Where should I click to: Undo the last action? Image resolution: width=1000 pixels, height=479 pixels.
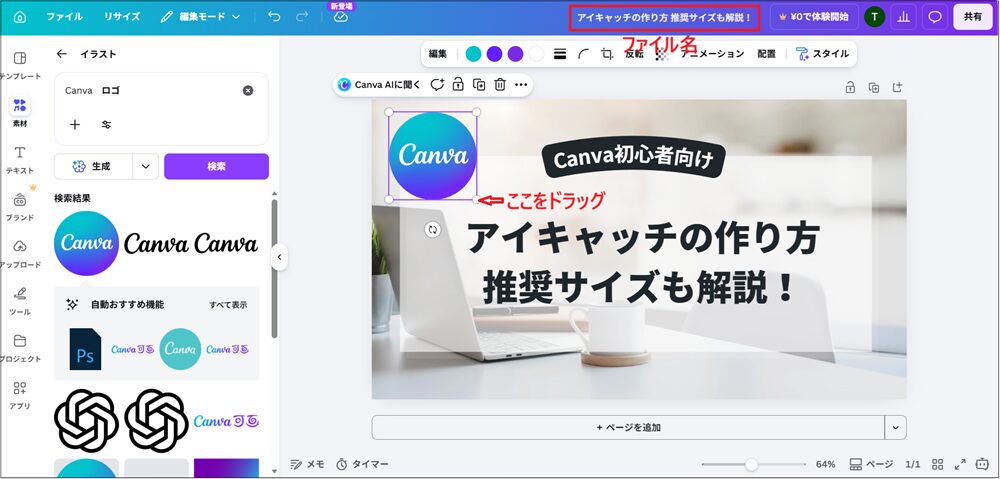pos(274,17)
